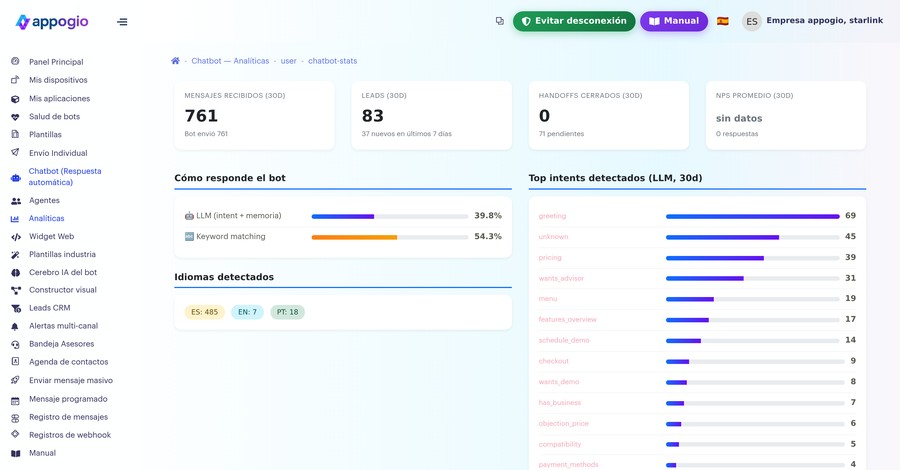This screenshot has width=900, height=470.
Task: Open Widget Web submenu item
Action: click(51, 236)
